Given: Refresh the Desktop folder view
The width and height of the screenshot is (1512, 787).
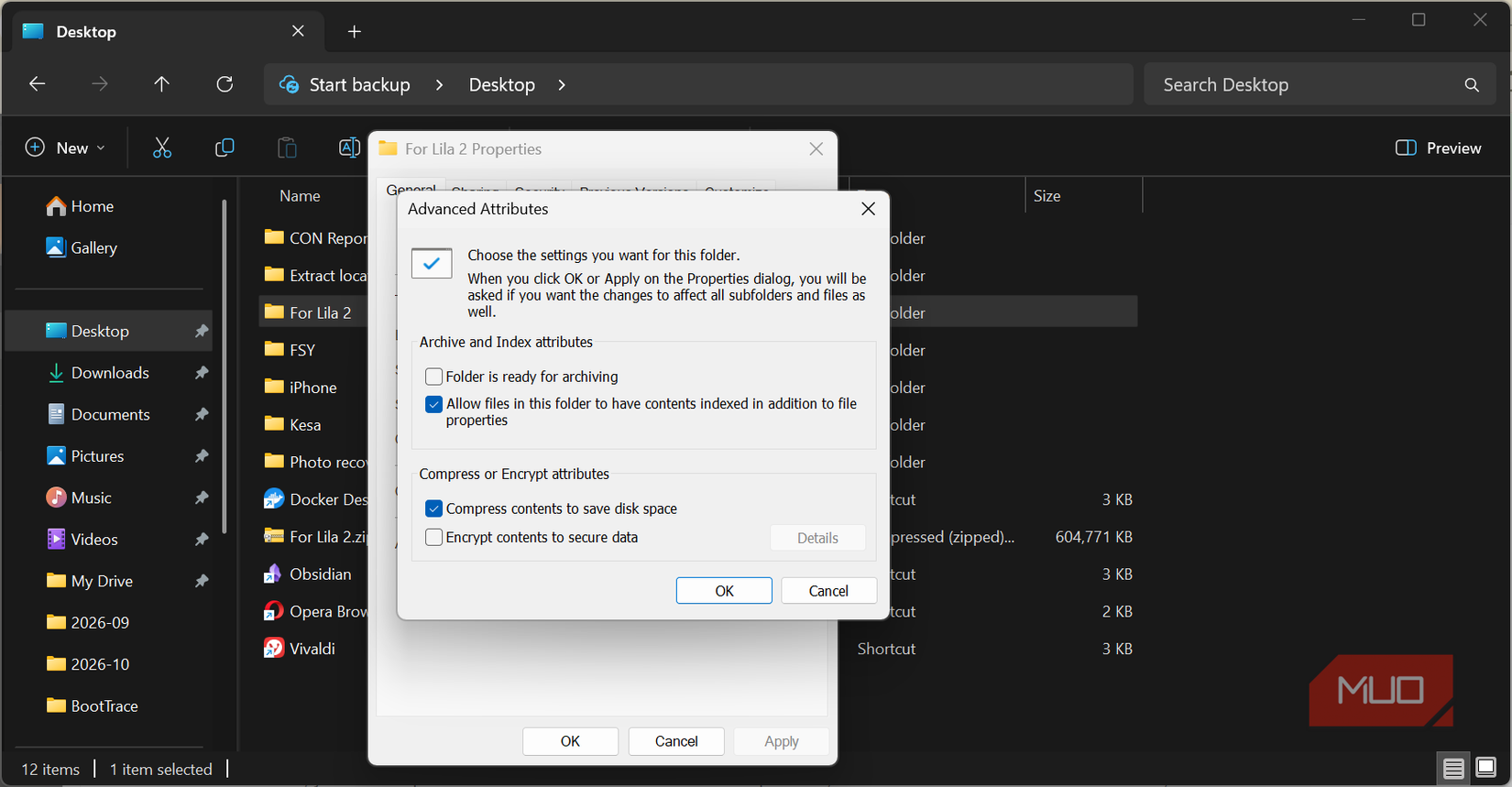Looking at the screenshot, I should (x=225, y=84).
